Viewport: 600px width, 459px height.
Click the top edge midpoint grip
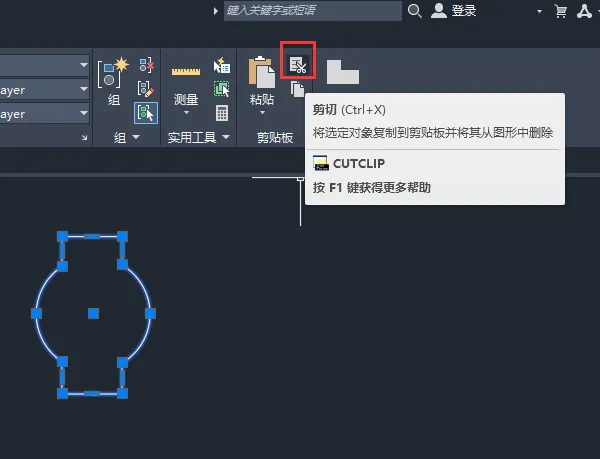[92, 236]
